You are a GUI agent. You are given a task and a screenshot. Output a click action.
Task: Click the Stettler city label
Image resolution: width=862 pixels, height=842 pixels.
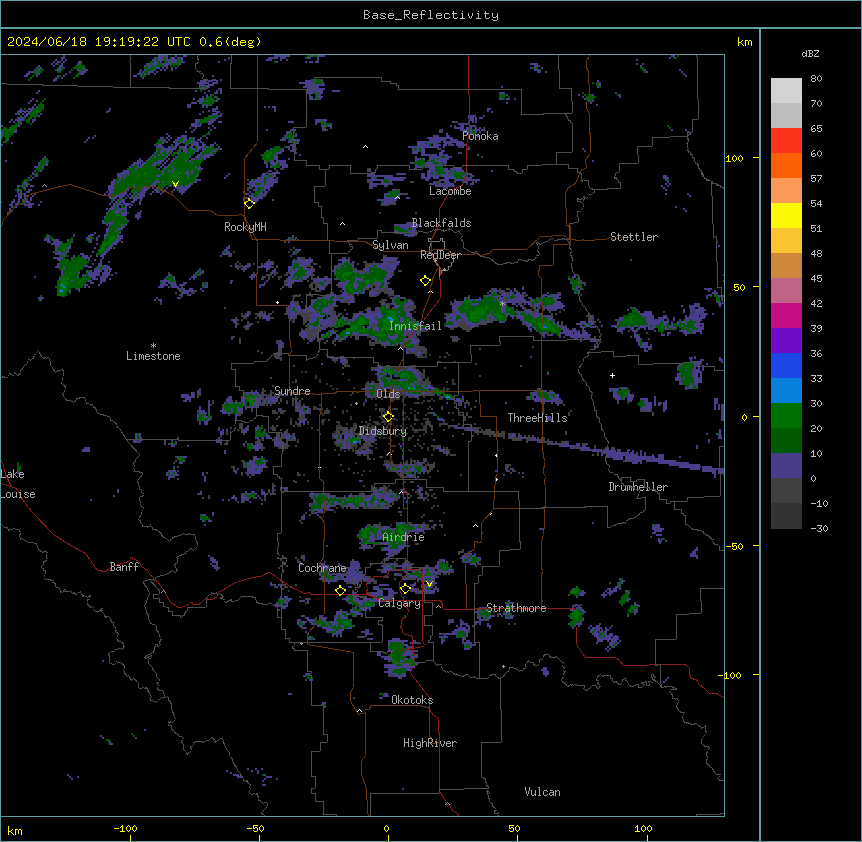pos(634,237)
